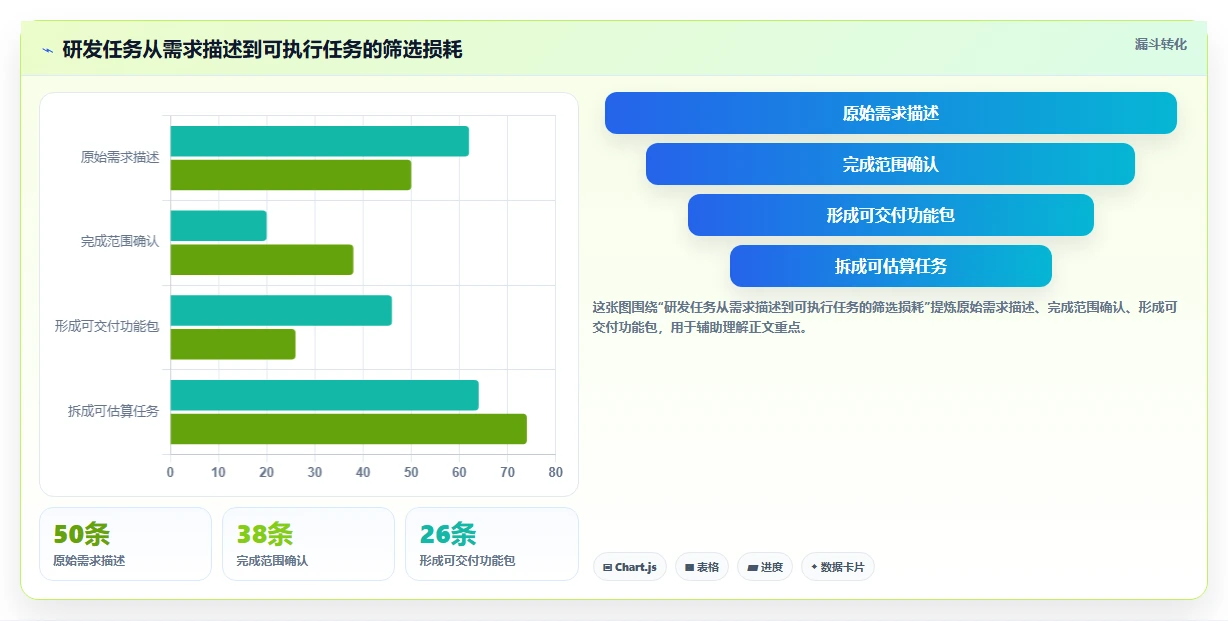Click the 漏斗转化 label in header
Image resolution: width=1228 pixels, height=621 pixels.
(1160, 44)
